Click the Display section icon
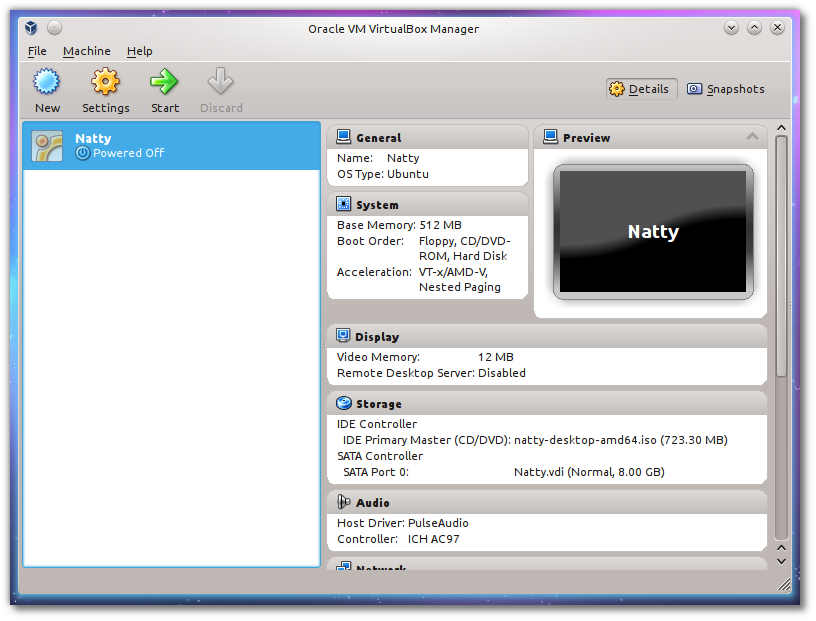Image resolution: width=816 pixels, height=621 pixels. click(x=344, y=336)
